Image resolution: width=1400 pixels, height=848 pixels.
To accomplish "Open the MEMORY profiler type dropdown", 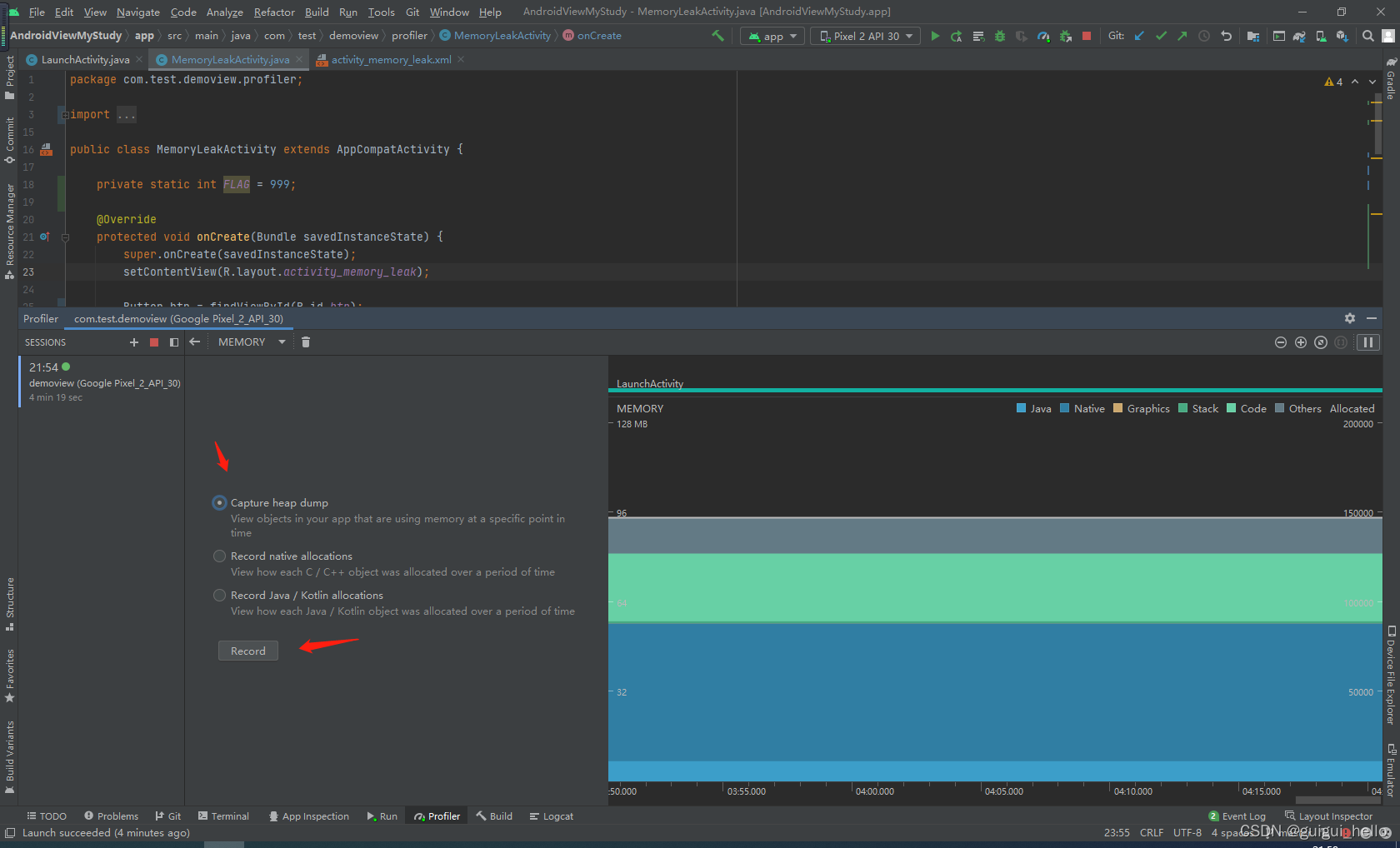I will tap(252, 342).
